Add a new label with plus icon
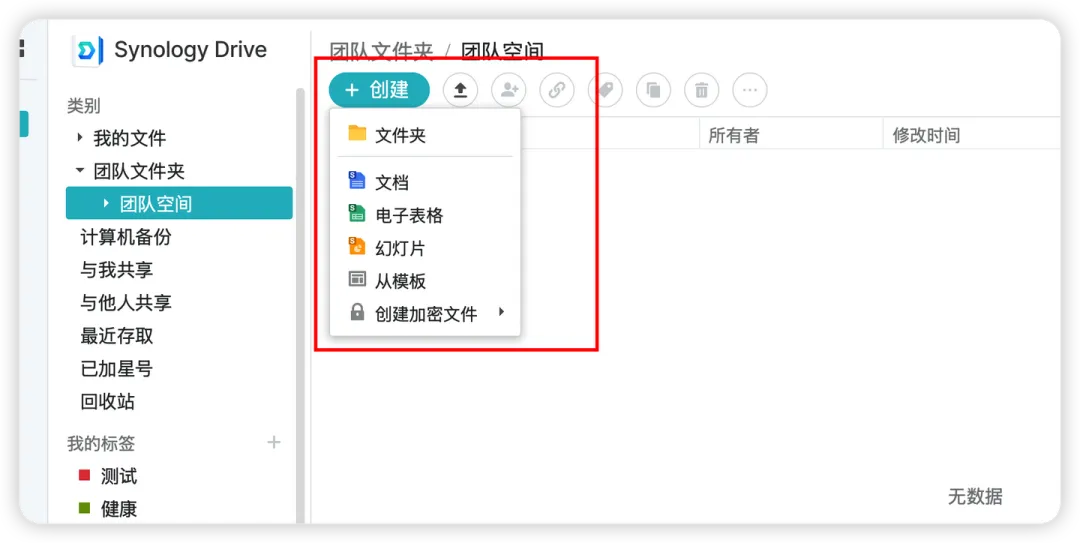The image size is (1080, 543). point(273,442)
